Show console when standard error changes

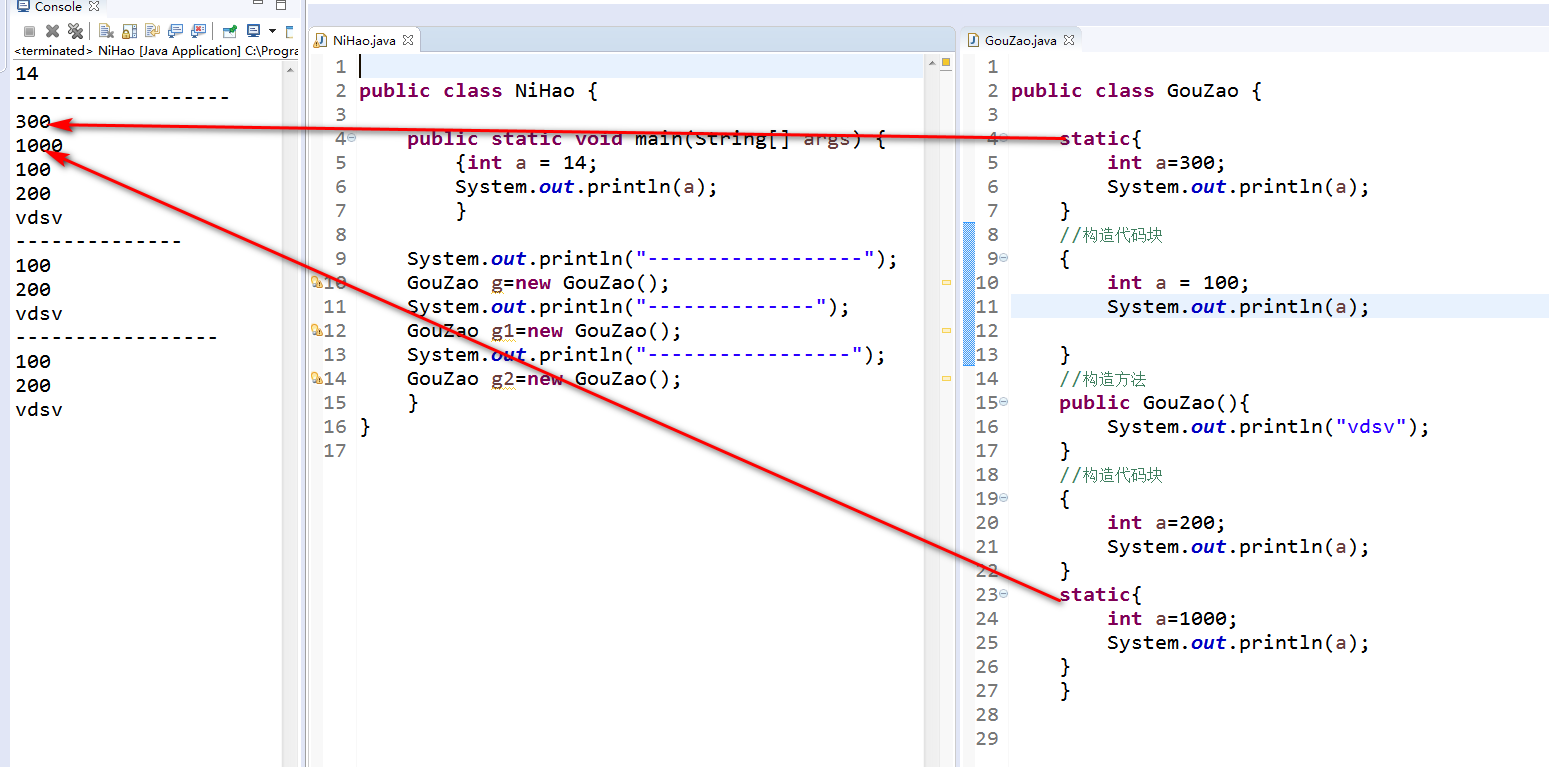pos(198,31)
